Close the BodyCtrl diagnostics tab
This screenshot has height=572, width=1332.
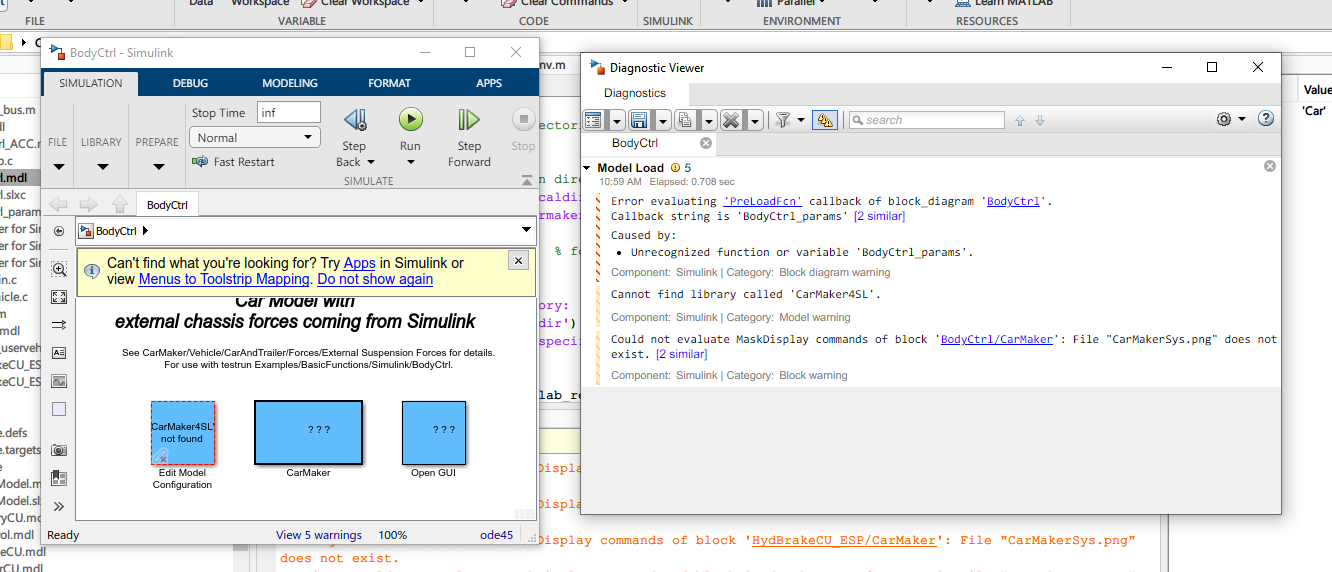705,143
